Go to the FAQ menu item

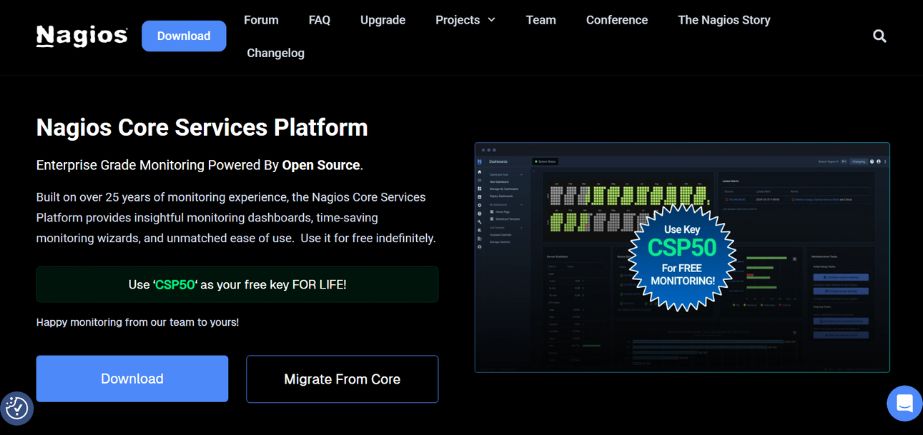pyautogui.click(x=320, y=20)
